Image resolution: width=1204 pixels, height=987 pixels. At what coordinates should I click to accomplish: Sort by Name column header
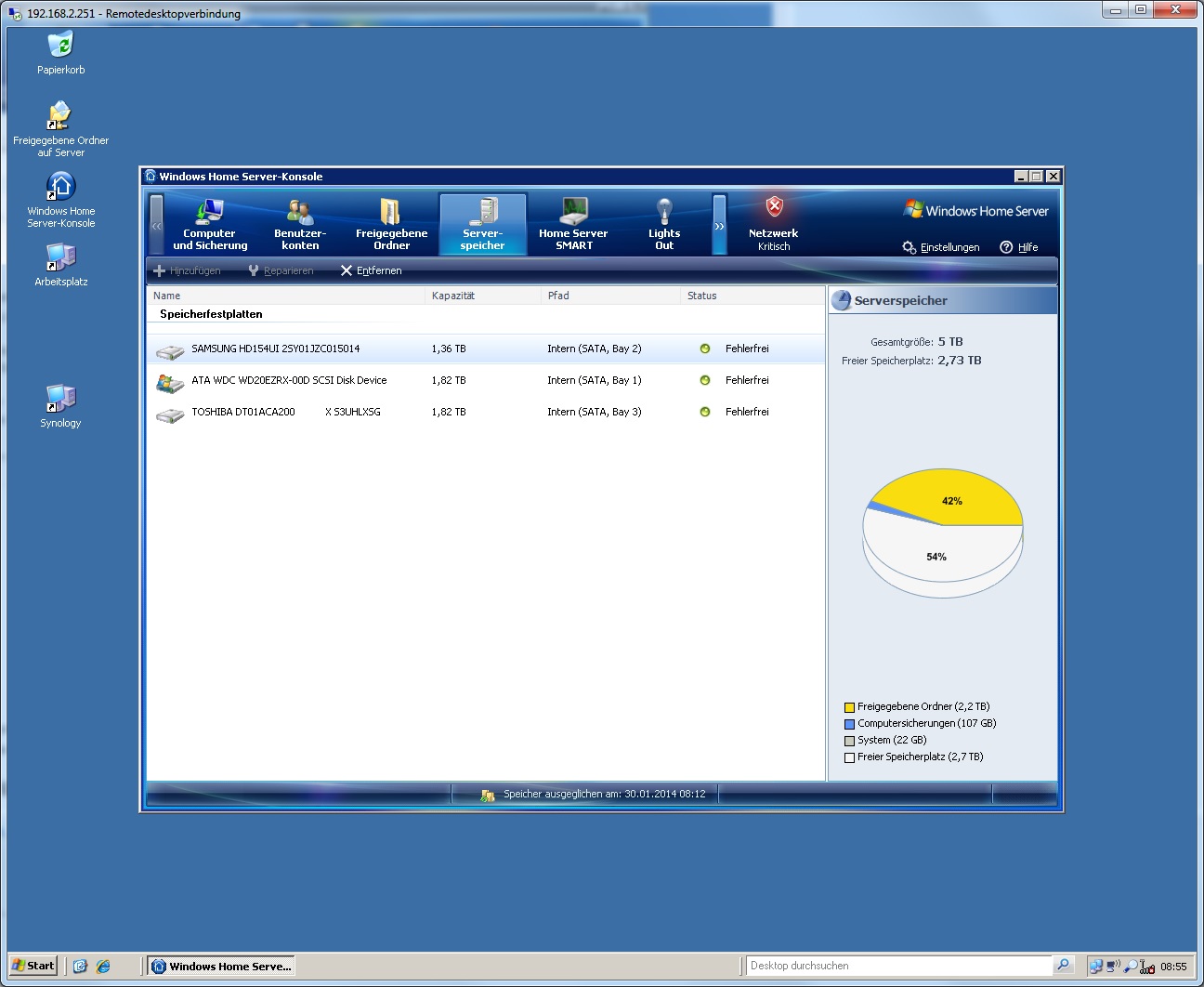286,296
